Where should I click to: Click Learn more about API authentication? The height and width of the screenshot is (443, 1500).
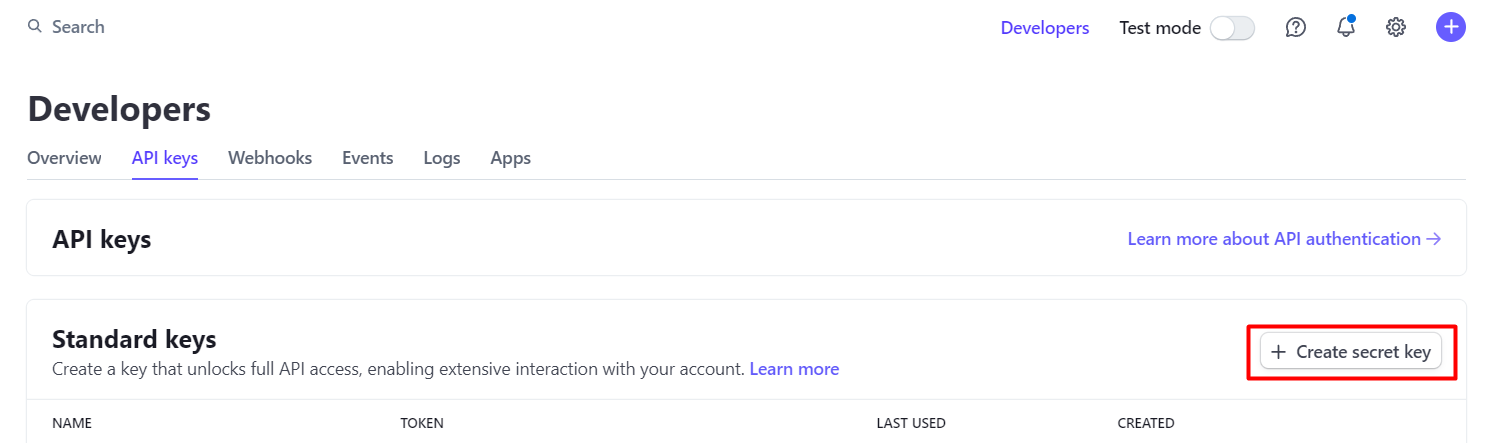[x=1284, y=239]
